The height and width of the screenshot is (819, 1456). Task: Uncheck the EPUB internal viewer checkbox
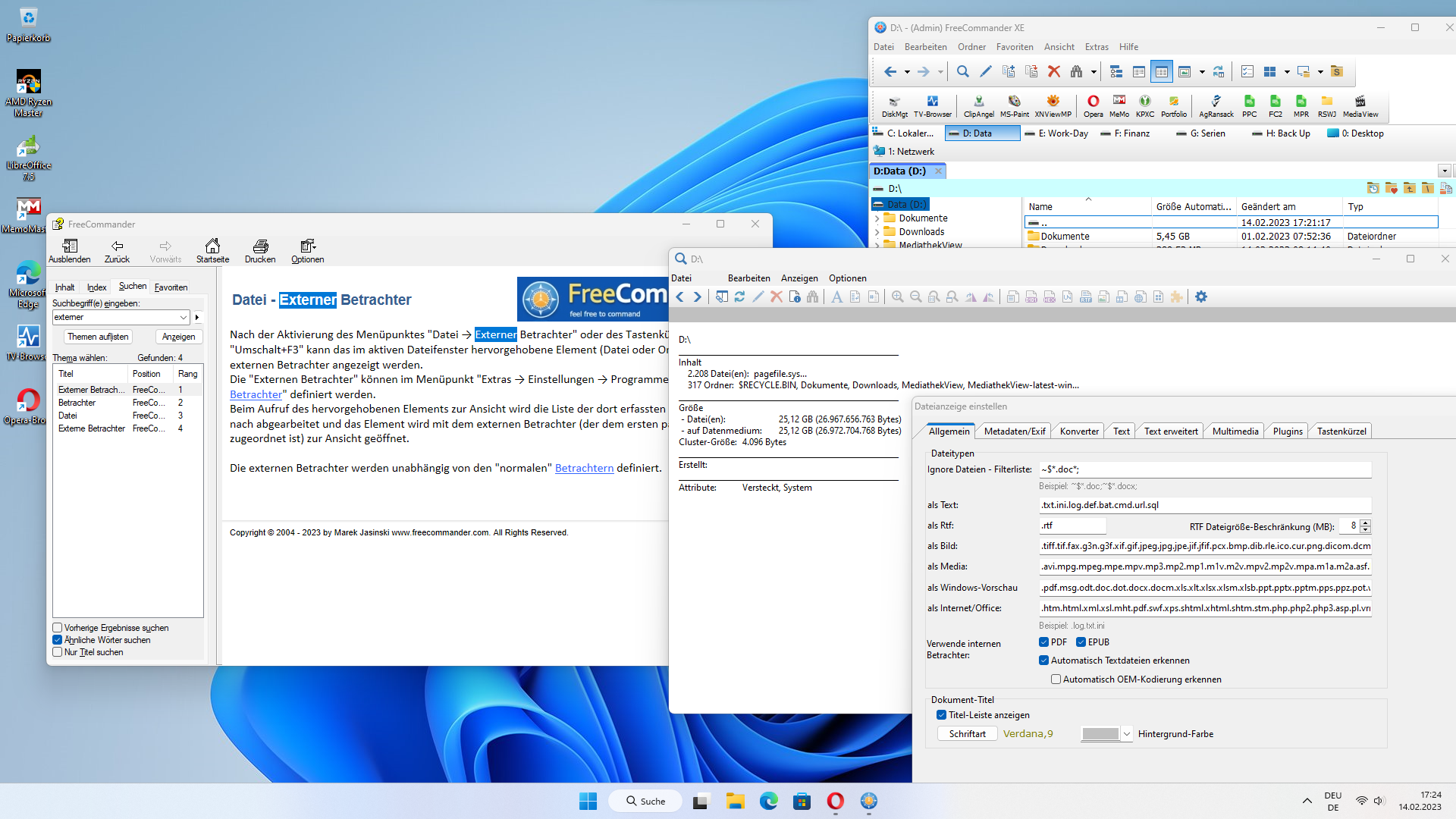coord(1081,642)
